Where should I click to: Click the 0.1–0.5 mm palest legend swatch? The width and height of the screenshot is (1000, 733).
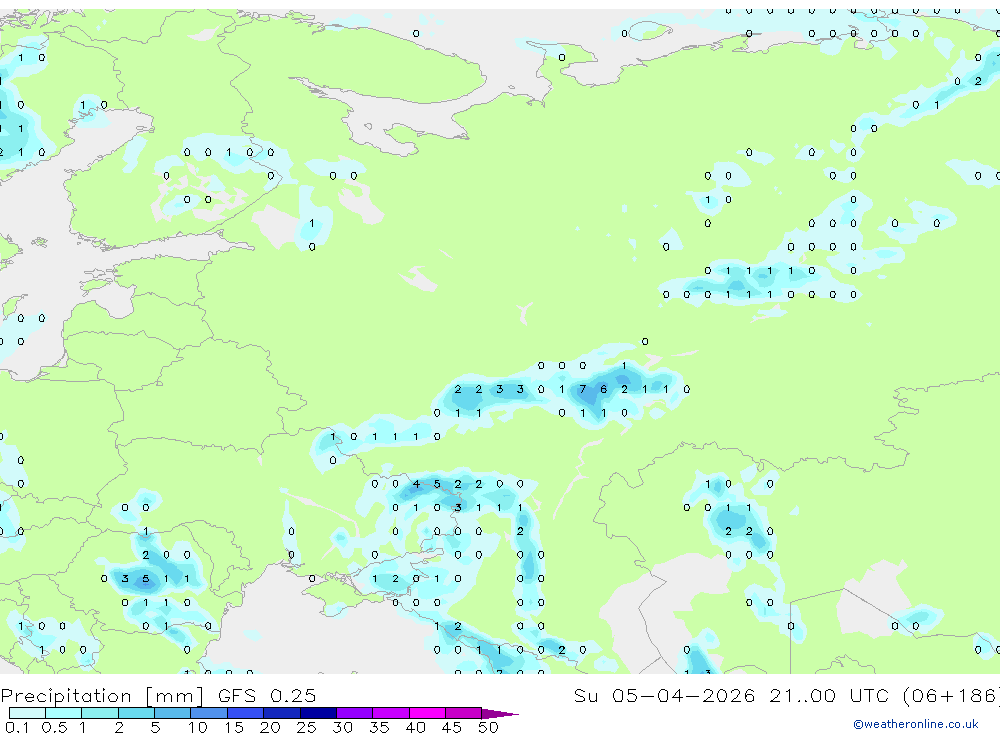click(x=27, y=713)
